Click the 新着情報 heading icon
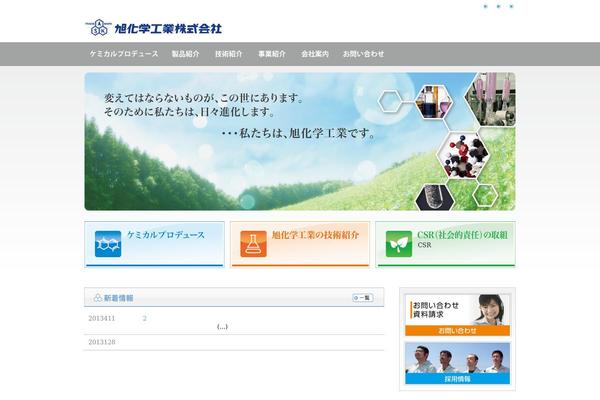 click(x=98, y=297)
